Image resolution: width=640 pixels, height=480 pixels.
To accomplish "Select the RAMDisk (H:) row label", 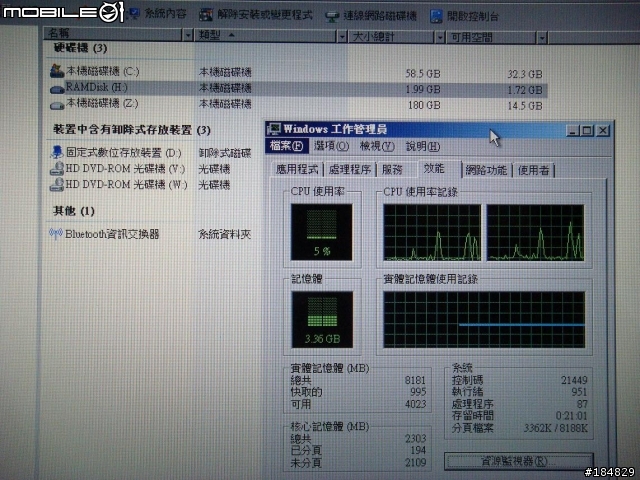I will pyautogui.click(x=97, y=87).
